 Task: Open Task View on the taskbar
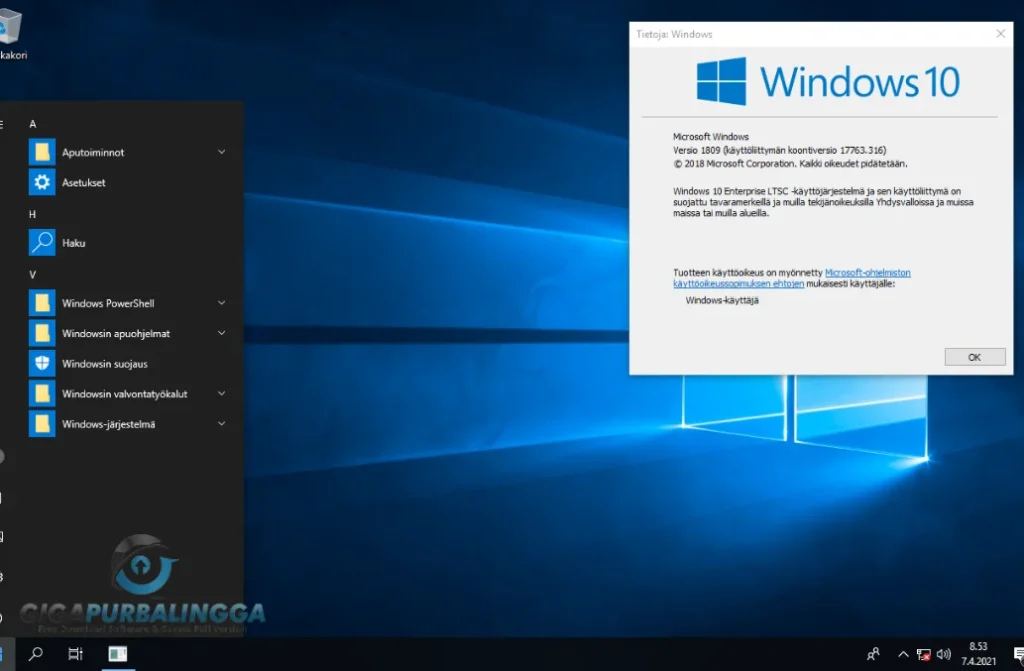pyautogui.click(x=74, y=655)
